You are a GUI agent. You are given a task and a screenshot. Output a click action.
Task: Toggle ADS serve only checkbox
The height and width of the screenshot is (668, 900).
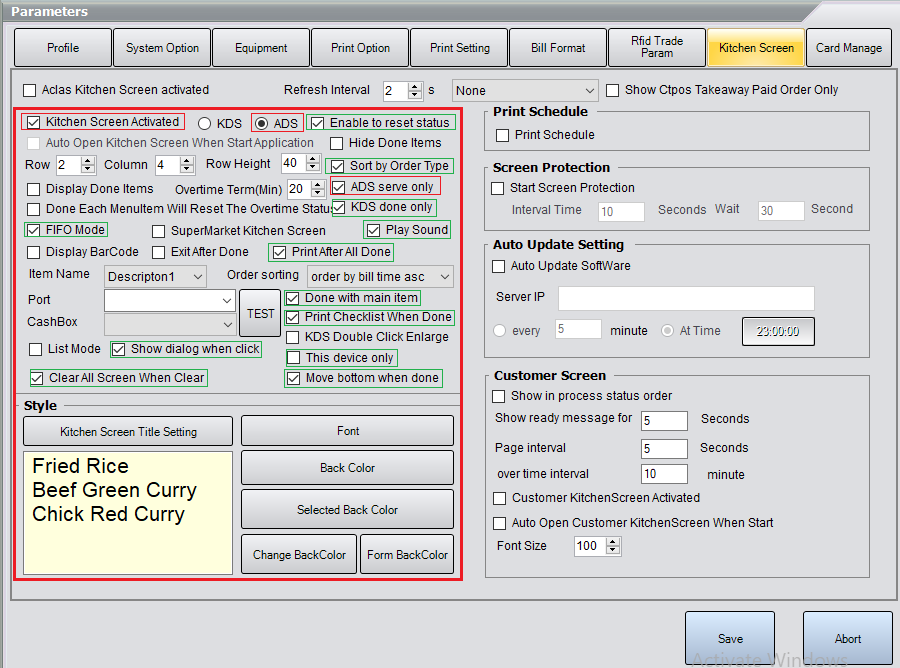[339, 187]
